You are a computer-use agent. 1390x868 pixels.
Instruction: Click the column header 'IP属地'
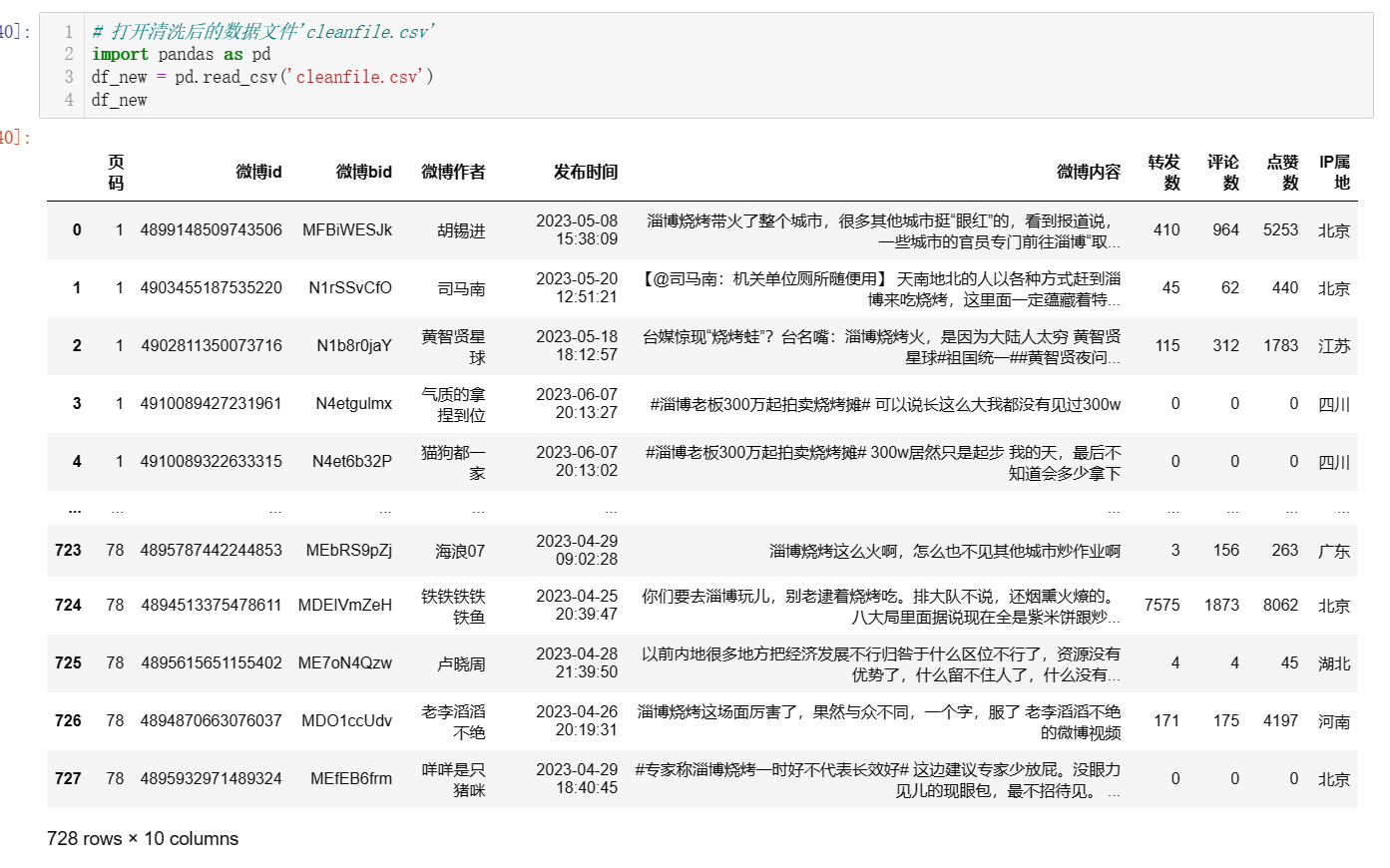[x=1334, y=172]
